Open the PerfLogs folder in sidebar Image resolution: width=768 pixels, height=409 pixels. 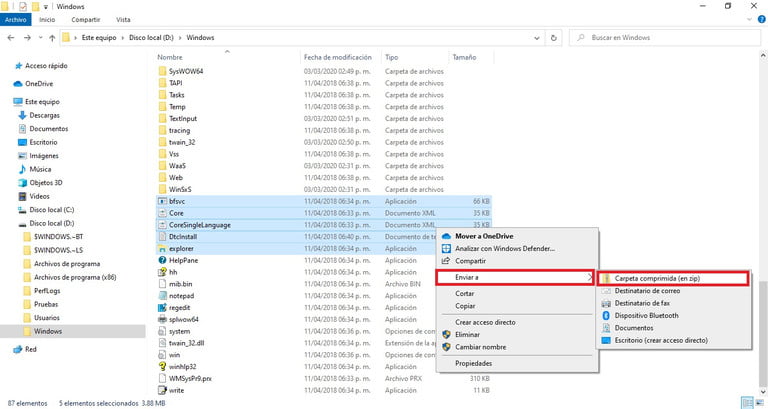47,291
